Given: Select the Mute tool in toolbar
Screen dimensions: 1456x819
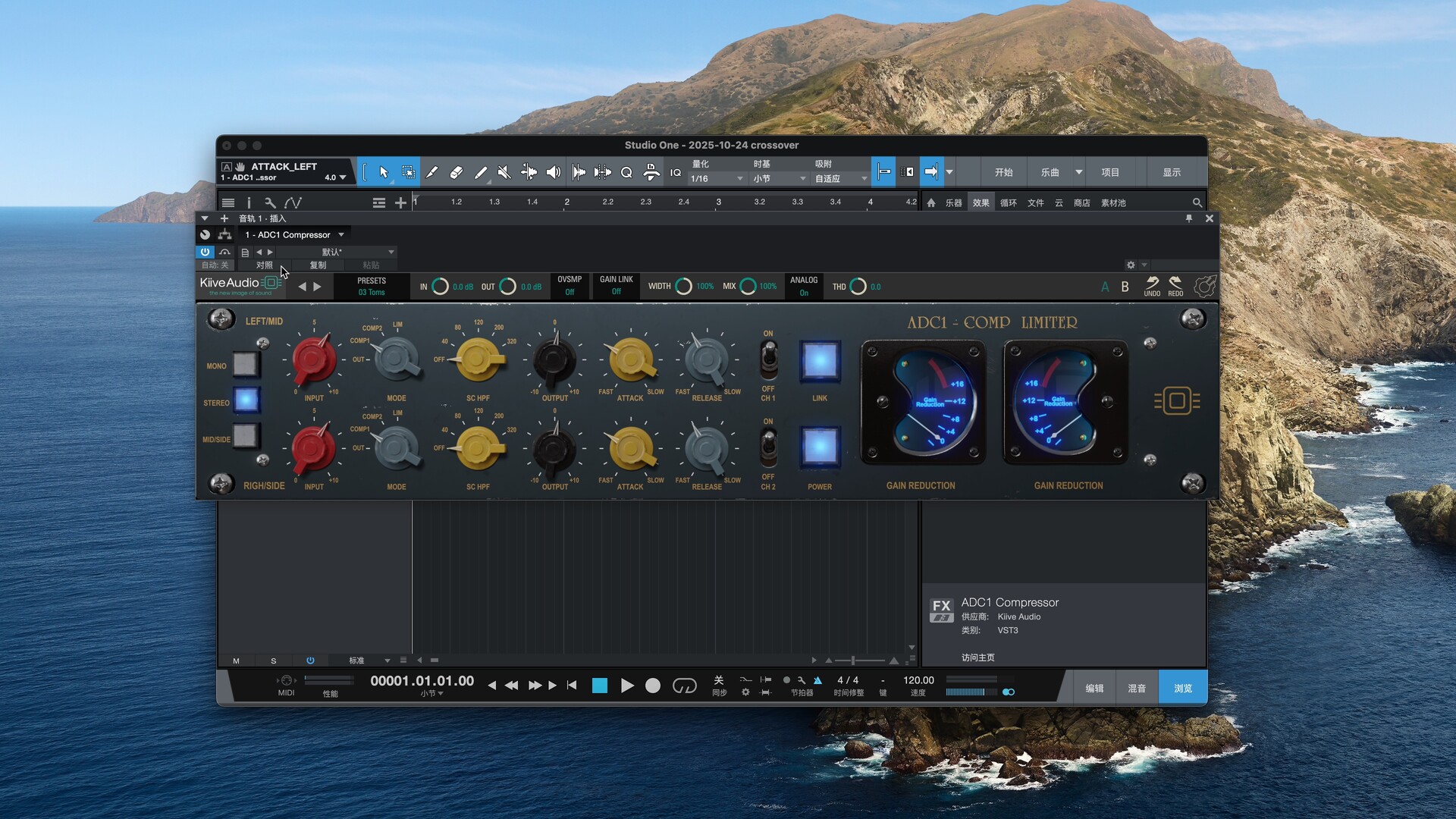Looking at the screenshot, I should point(504,173).
